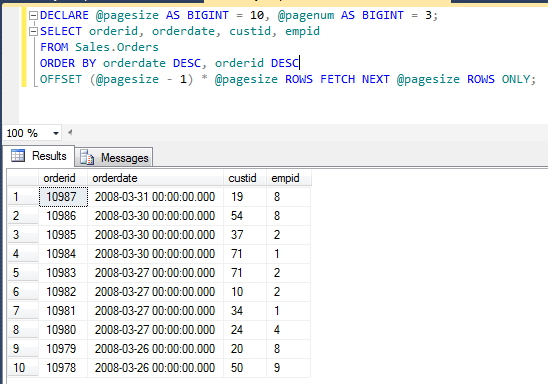Click the custid cell showing 54

click(x=245, y=216)
